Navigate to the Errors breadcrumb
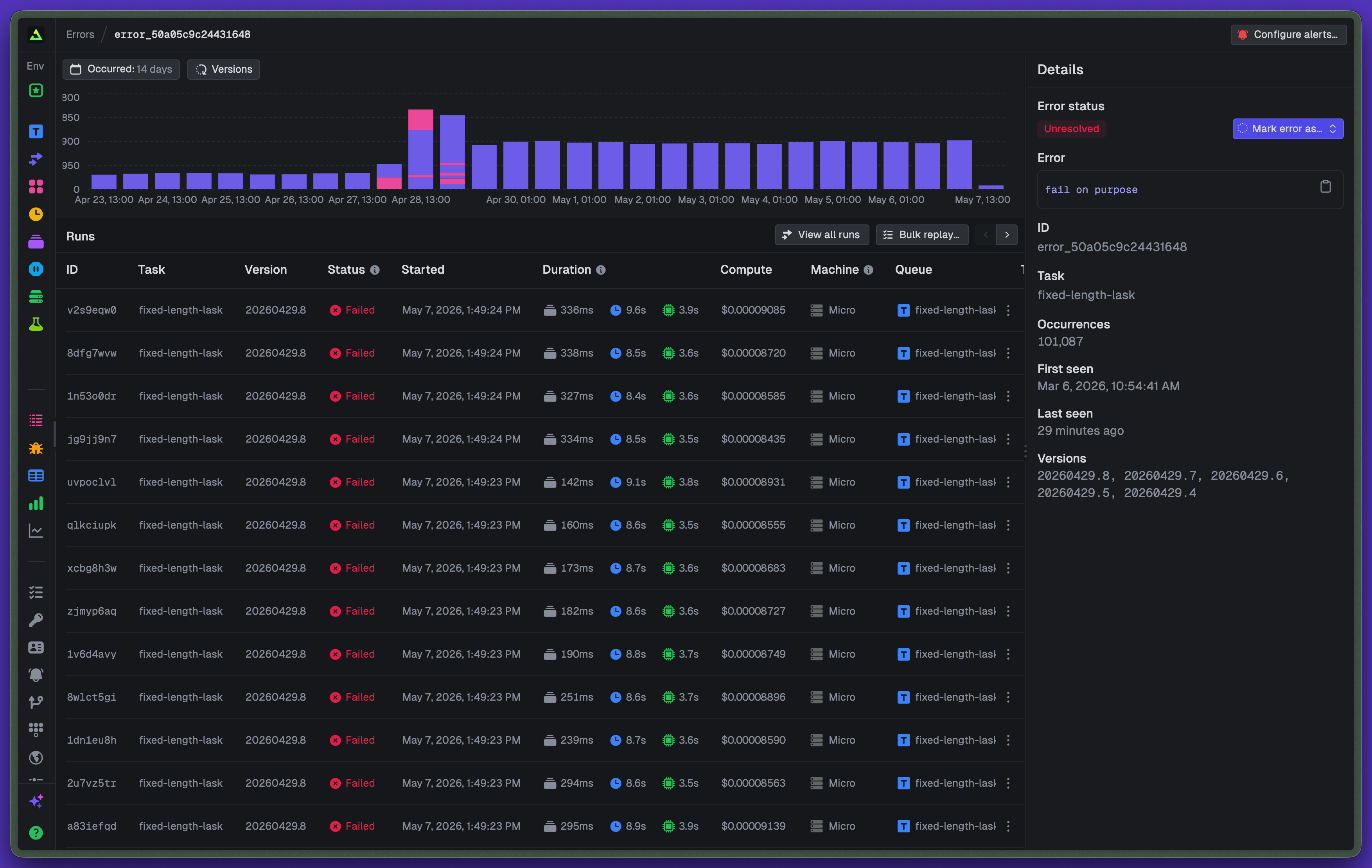 point(80,35)
